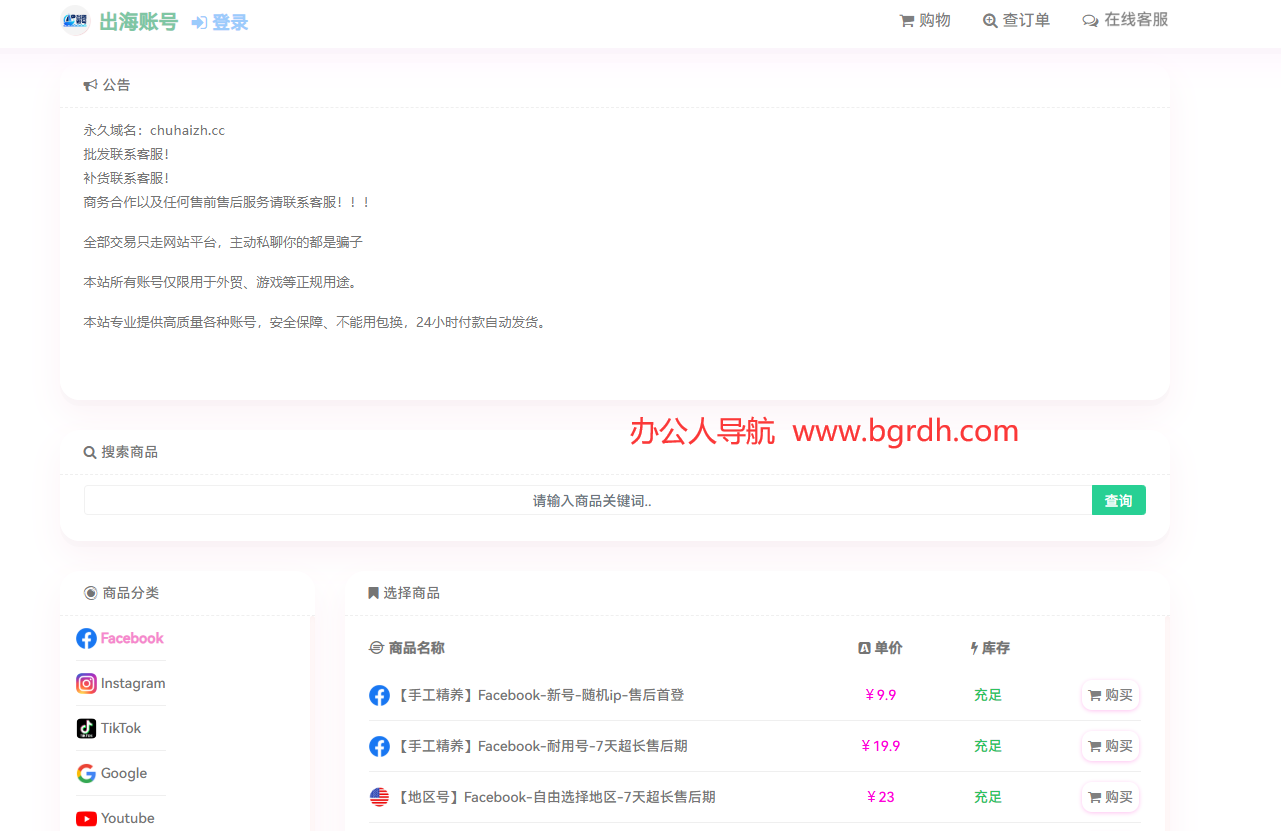Select the Facebook category
This screenshot has width=1281, height=831.
coord(120,638)
